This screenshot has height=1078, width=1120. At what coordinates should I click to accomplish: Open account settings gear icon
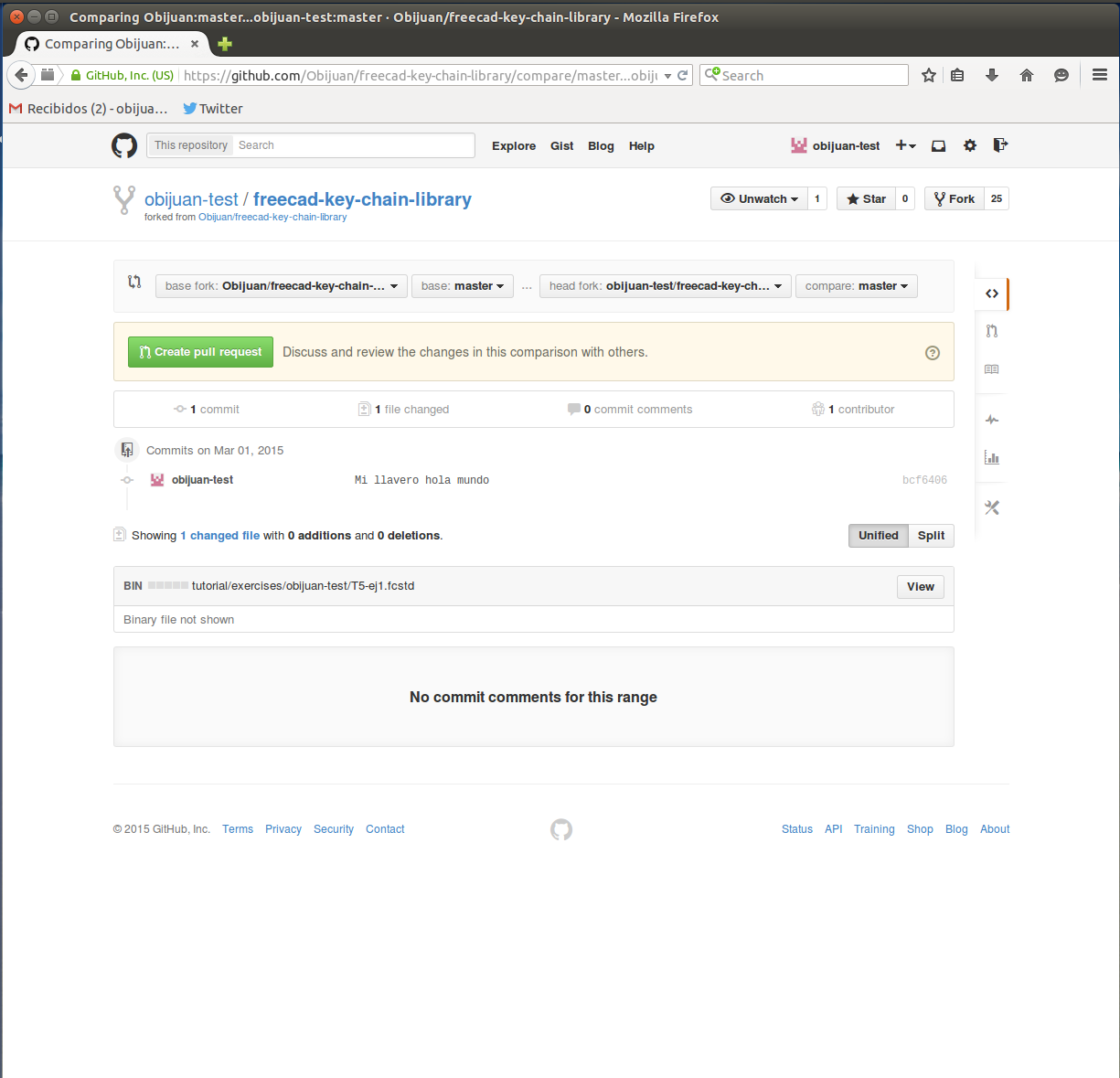(970, 145)
